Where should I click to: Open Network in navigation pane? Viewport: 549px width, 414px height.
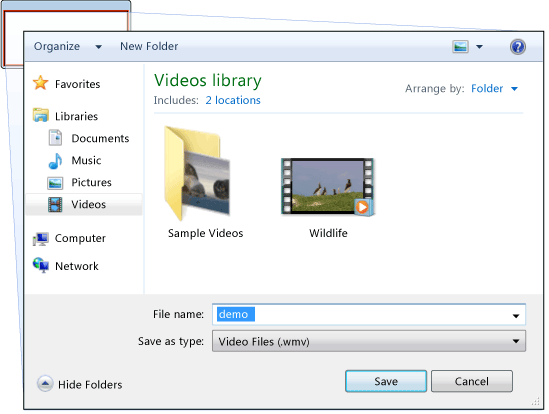tap(77, 266)
